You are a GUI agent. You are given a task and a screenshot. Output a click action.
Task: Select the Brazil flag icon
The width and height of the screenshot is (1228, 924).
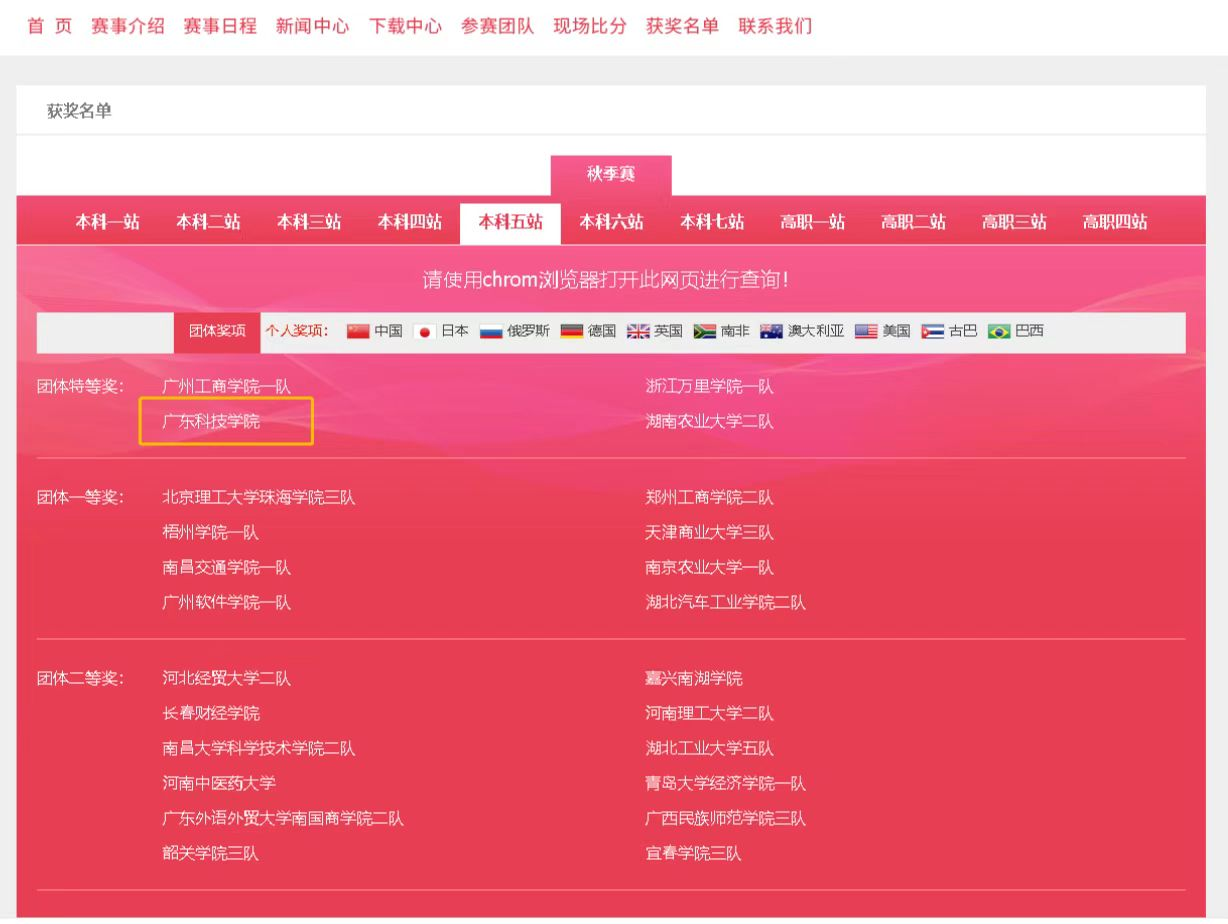coord(999,332)
